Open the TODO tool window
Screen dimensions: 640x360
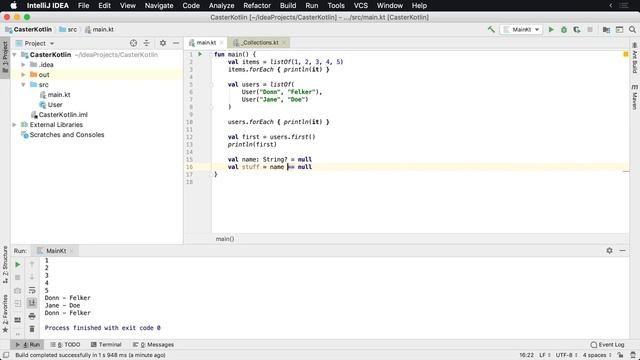(x=65, y=344)
